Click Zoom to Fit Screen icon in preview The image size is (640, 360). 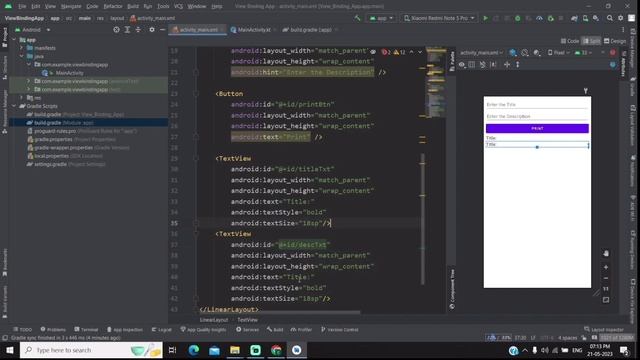click(606, 300)
